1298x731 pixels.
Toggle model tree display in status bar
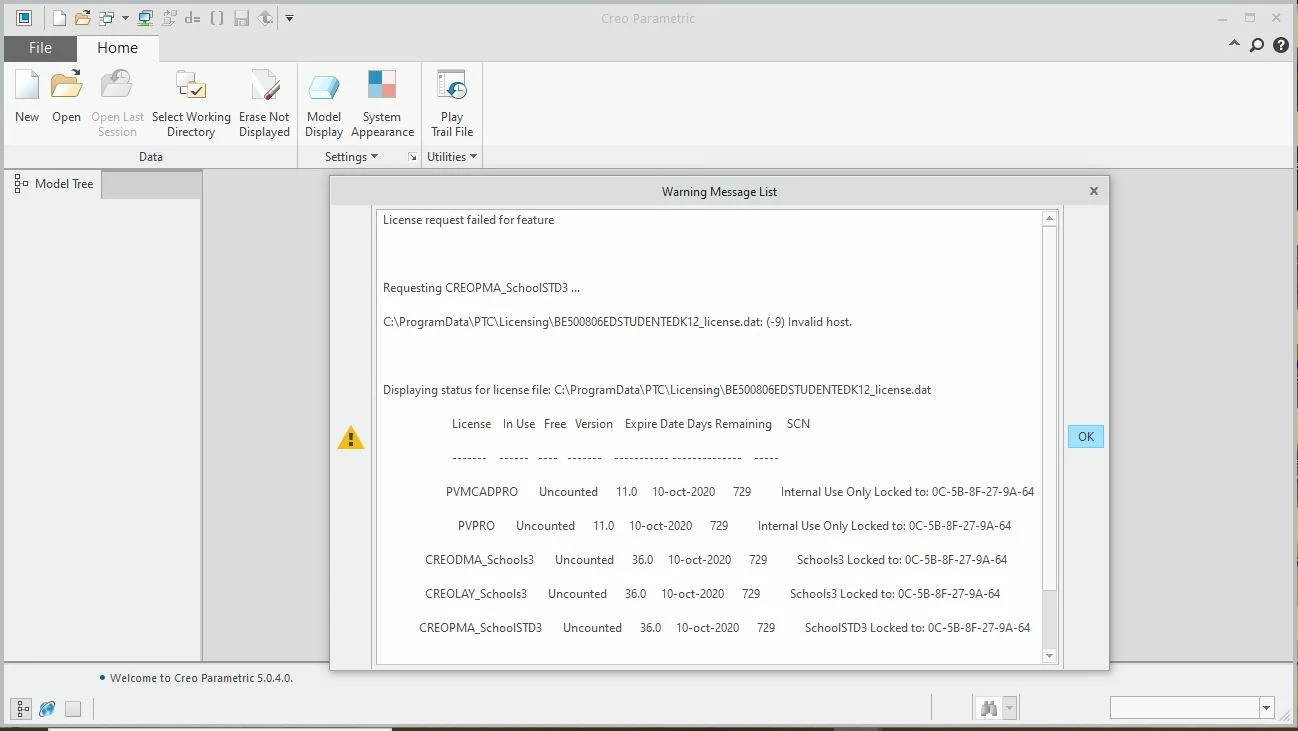21,709
